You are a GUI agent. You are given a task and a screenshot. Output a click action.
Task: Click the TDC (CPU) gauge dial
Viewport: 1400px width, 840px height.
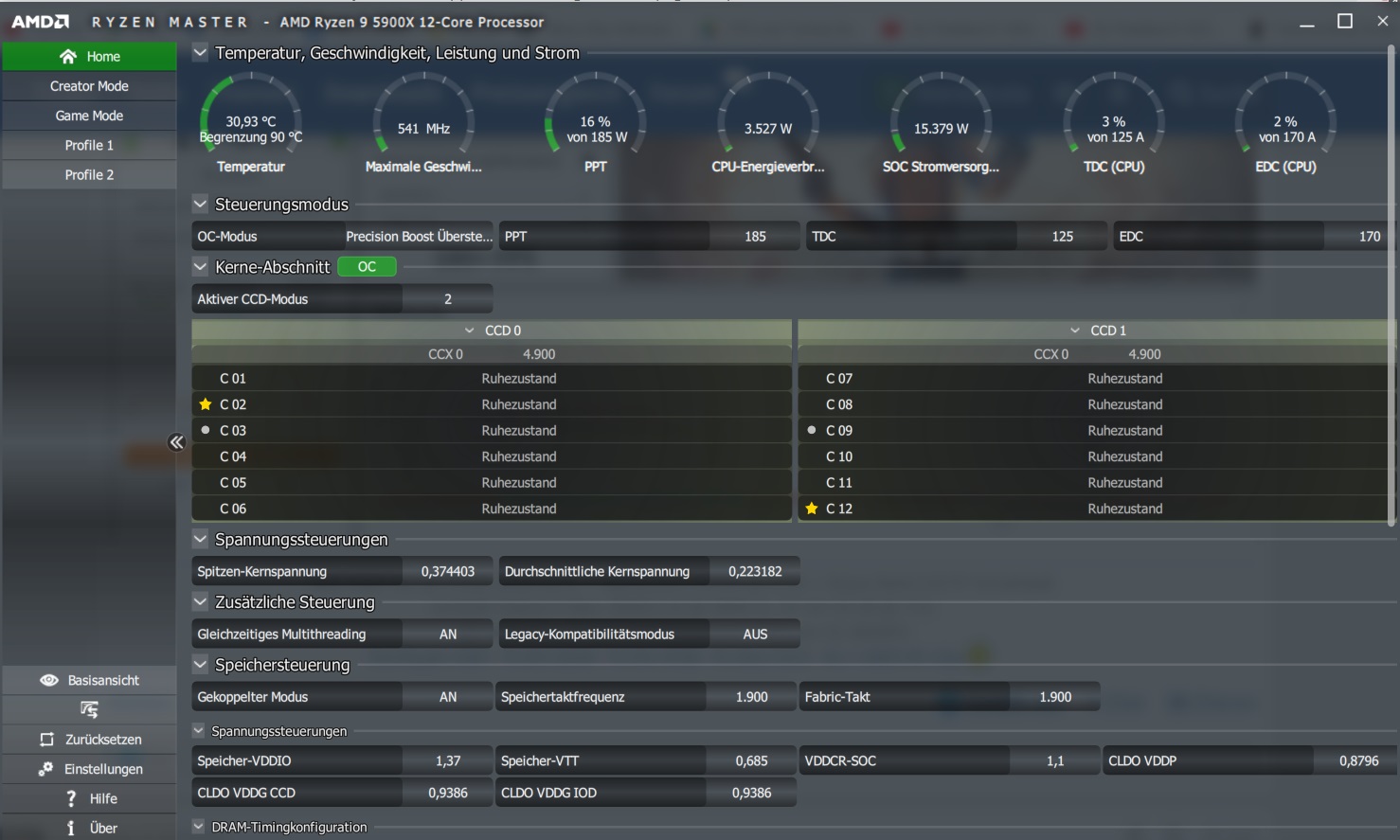point(1114,116)
